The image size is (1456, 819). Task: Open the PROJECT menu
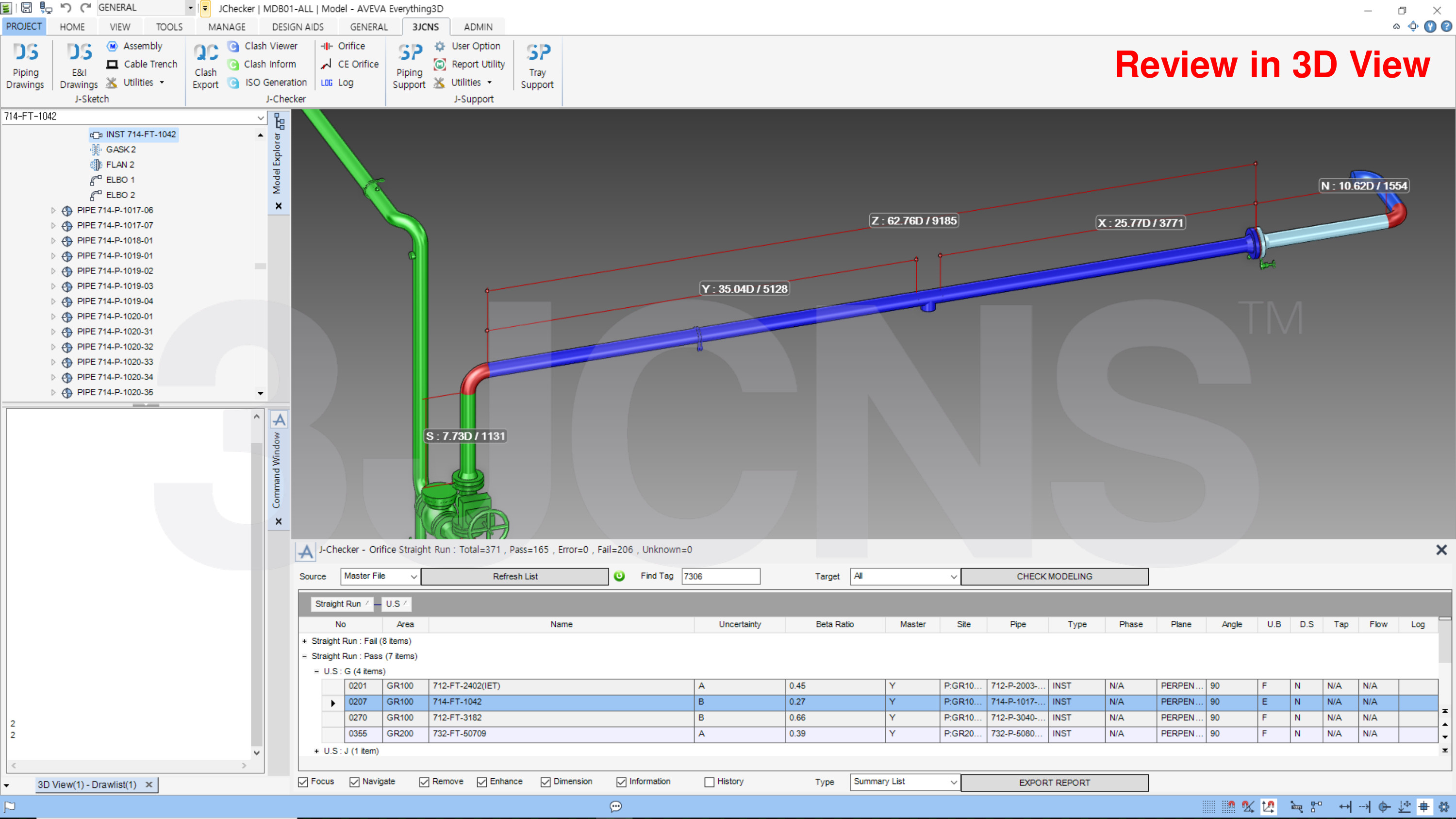point(24,26)
